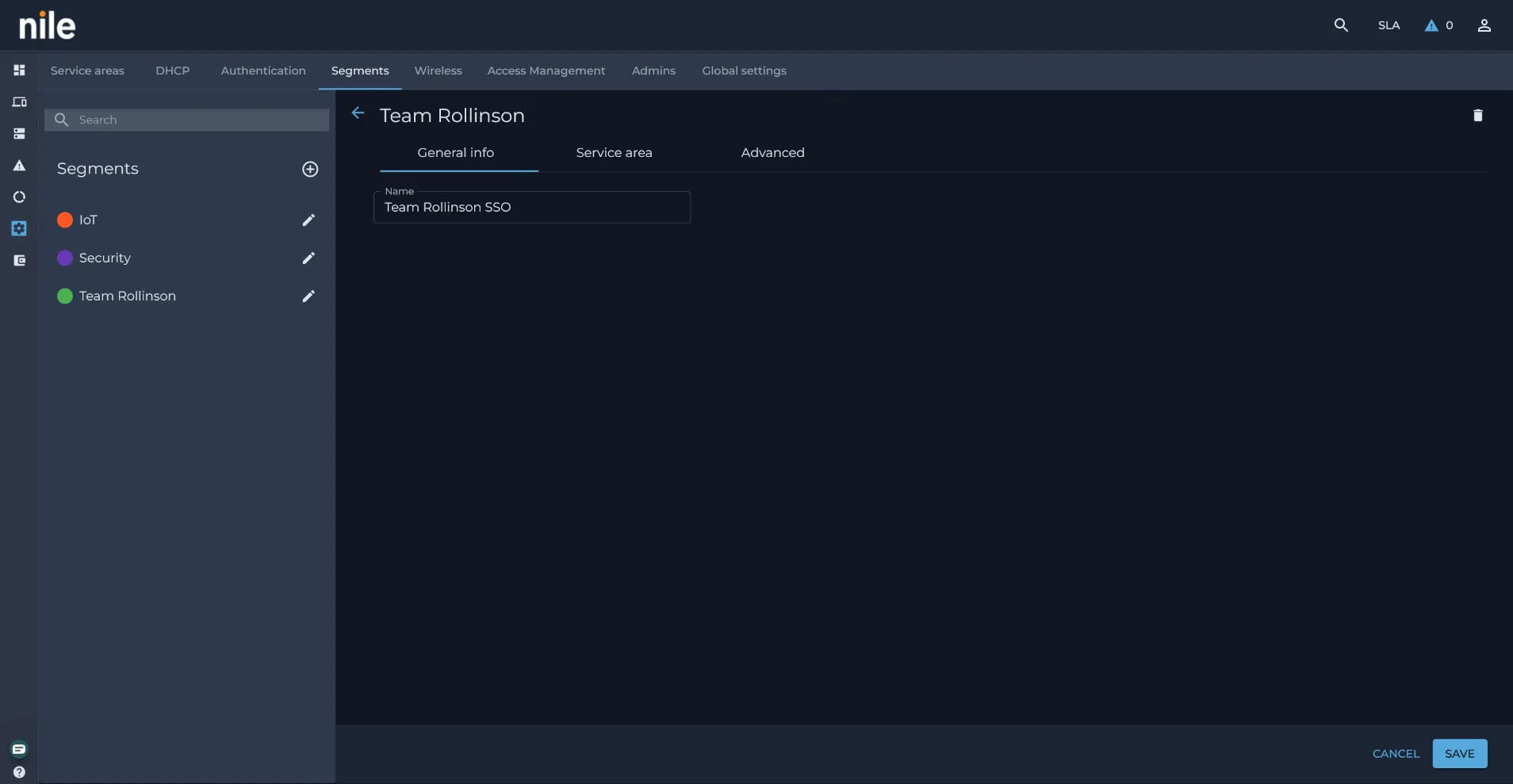Open the settings gear icon in left sidebar
The width and height of the screenshot is (1513, 784).
tap(19, 228)
